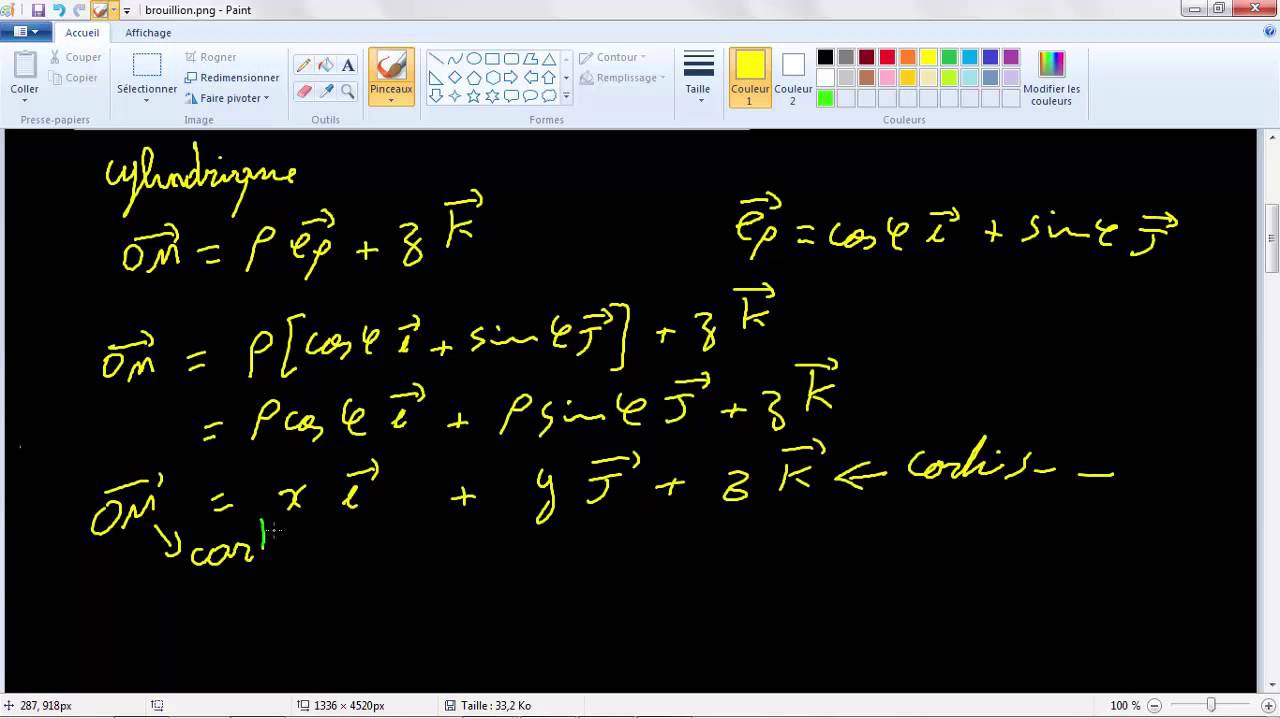
Task: Click the 100 % zoom level text
Action: [1126, 705]
